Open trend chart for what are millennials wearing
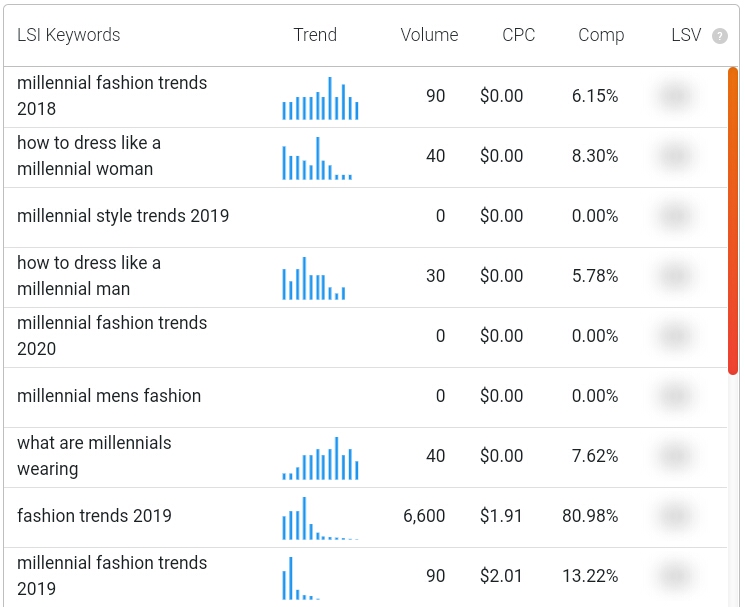 (x=320, y=458)
